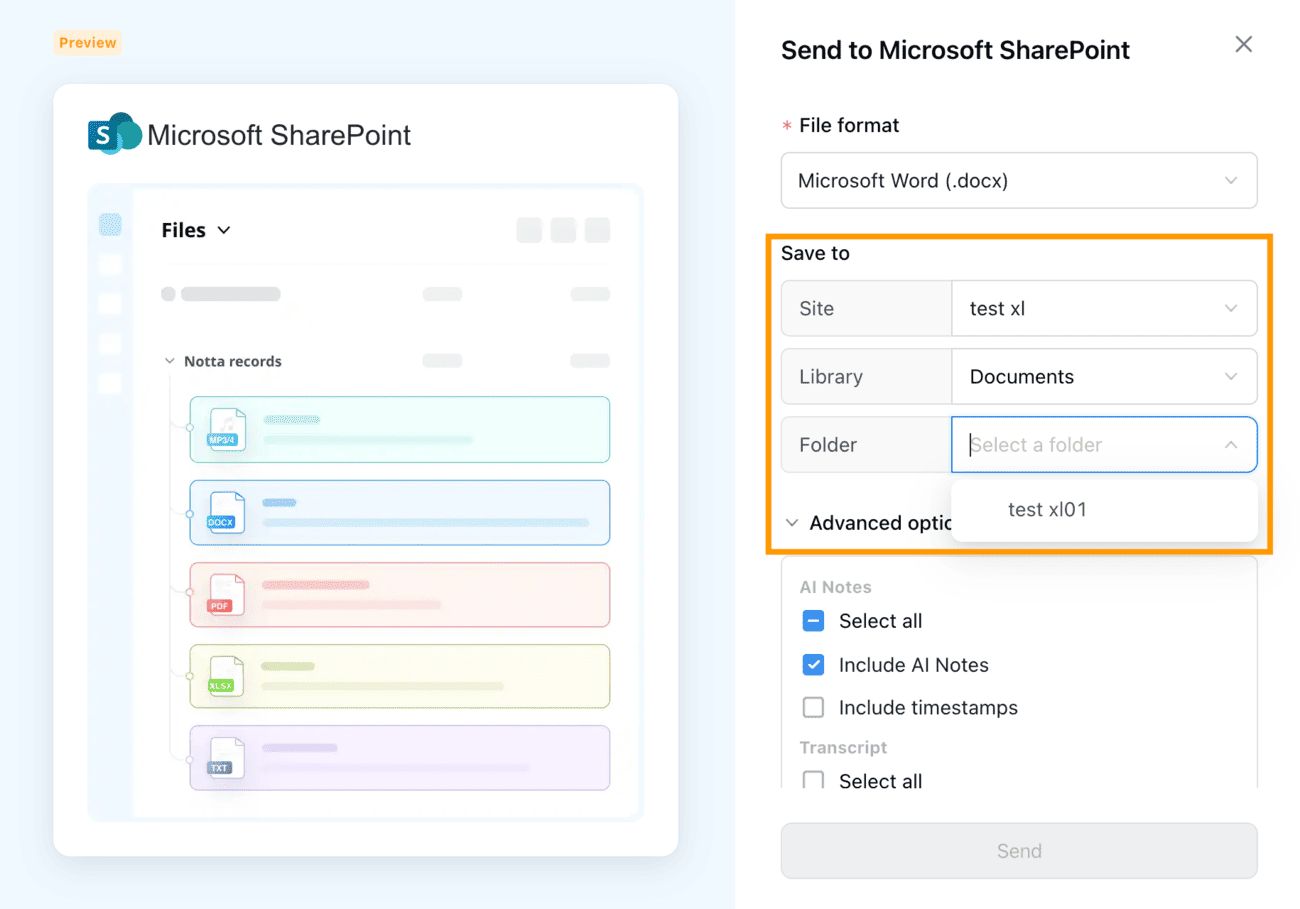Click the AI Notes section heading
Screen dimensions: 1300x909
[x=835, y=587]
